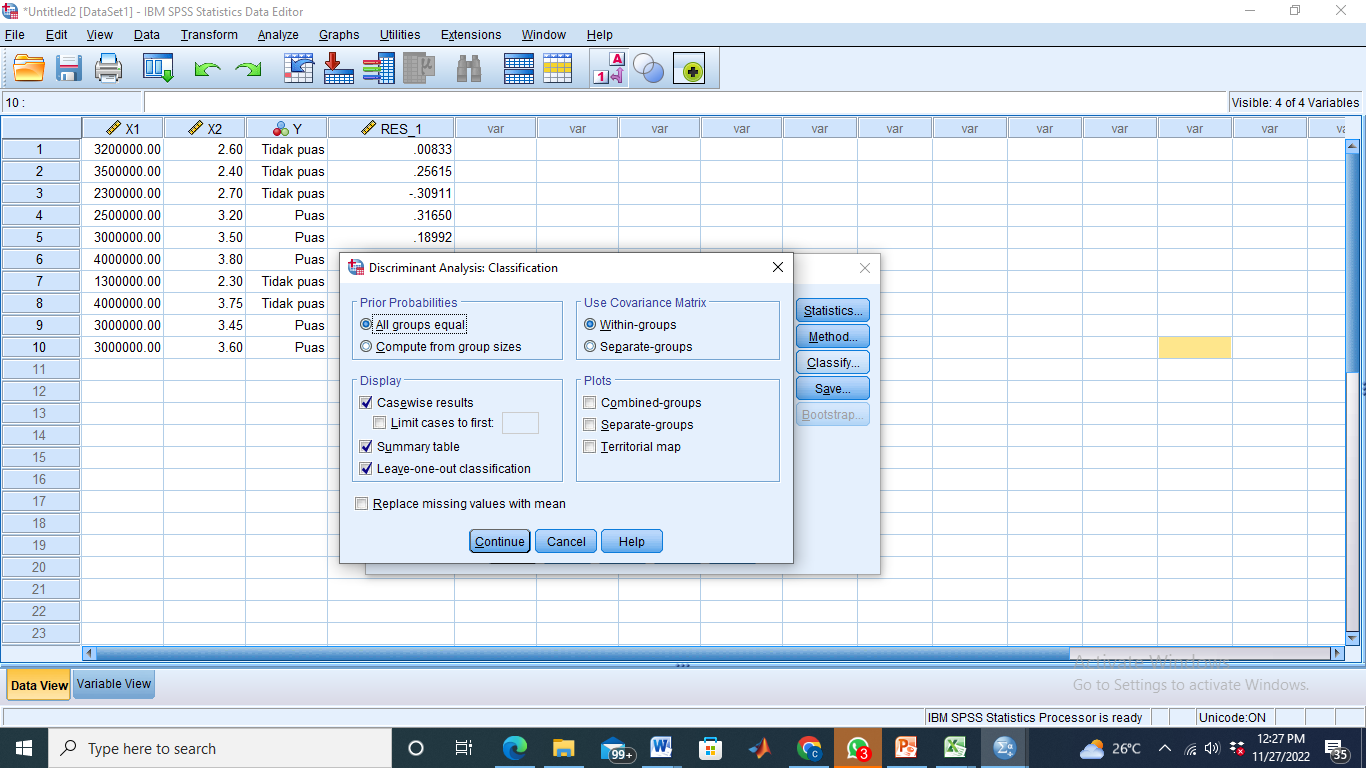1366x768 pixels.
Task: Toggle the Value Labels toolbar icon
Action: pos(609,69)
